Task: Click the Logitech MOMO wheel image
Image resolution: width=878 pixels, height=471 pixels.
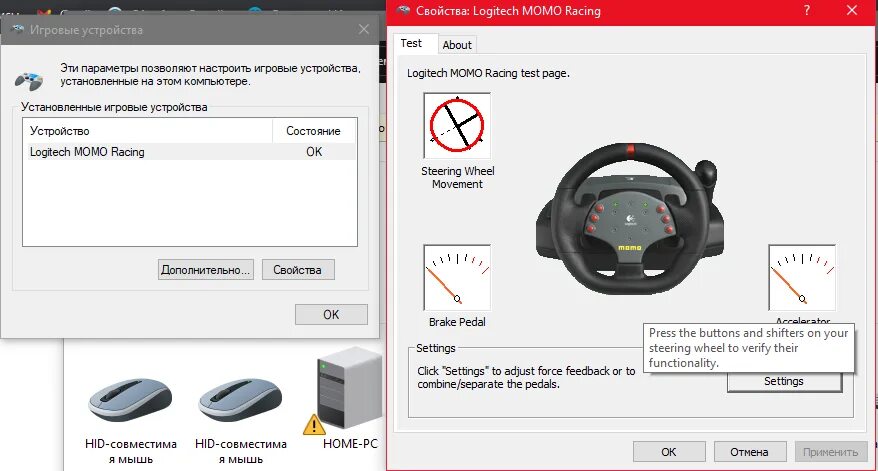Action: coord(630,218)
